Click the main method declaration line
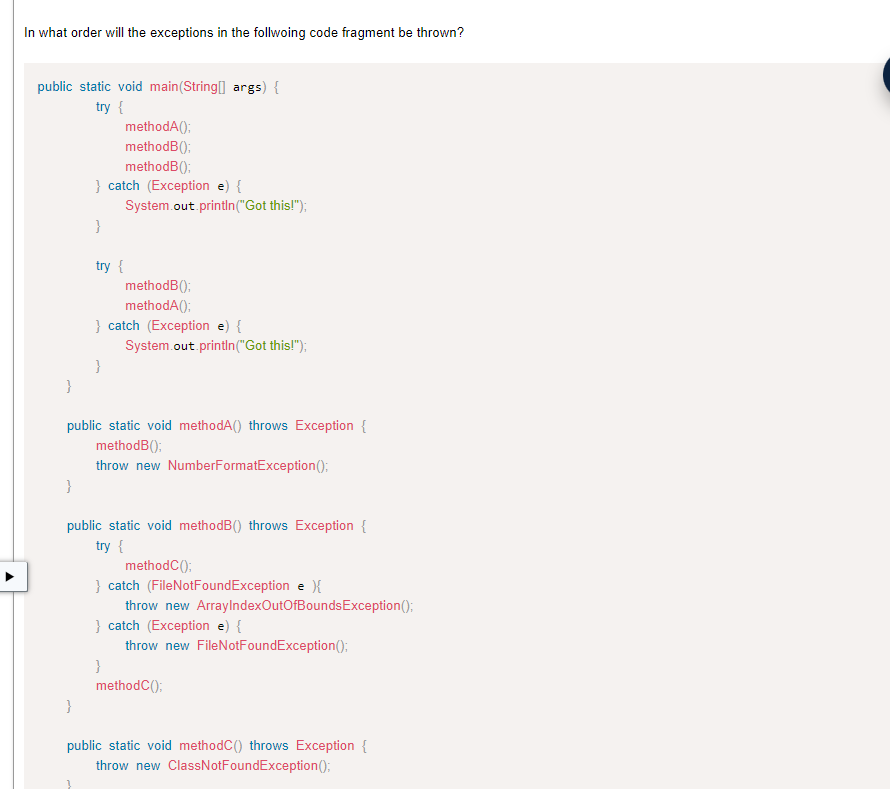 tap(155, 86)
